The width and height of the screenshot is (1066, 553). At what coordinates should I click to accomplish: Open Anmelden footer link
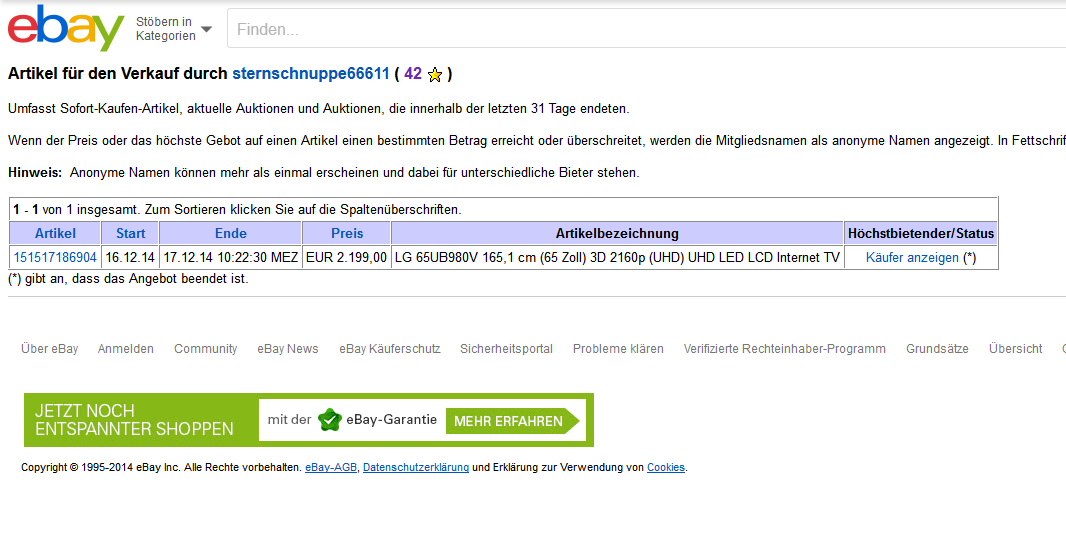tap(126, 349)
